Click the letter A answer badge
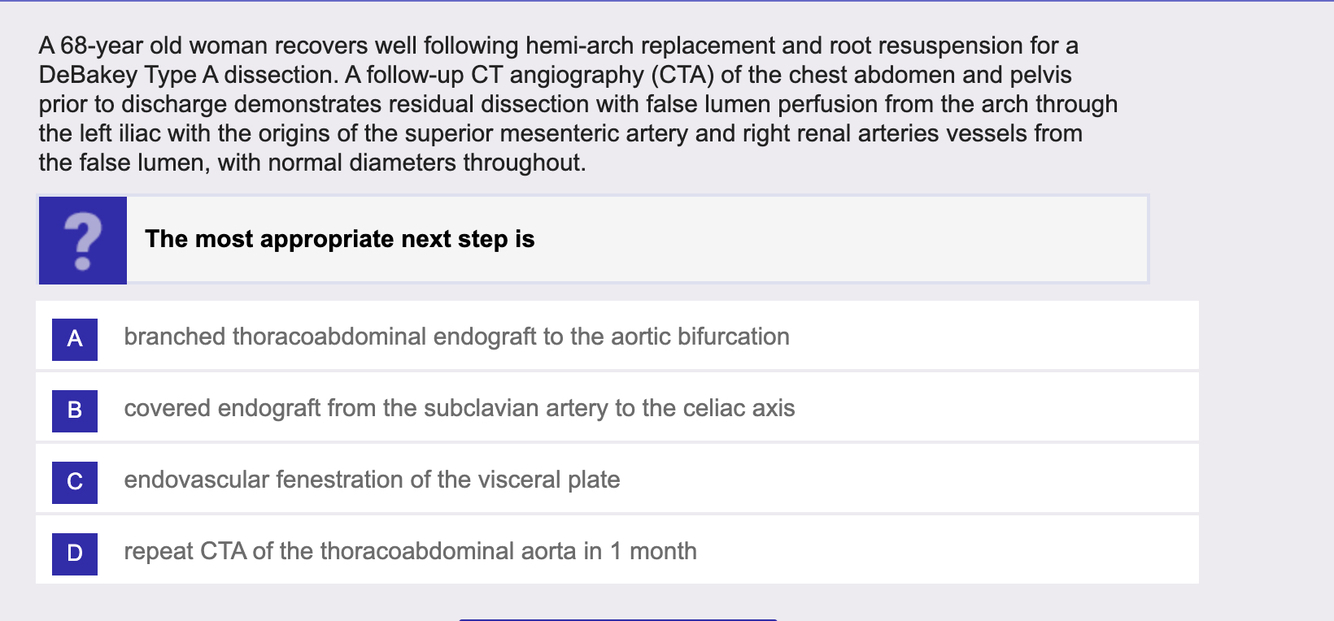This screenshot has height=621, width=1334. coord(74,337)
